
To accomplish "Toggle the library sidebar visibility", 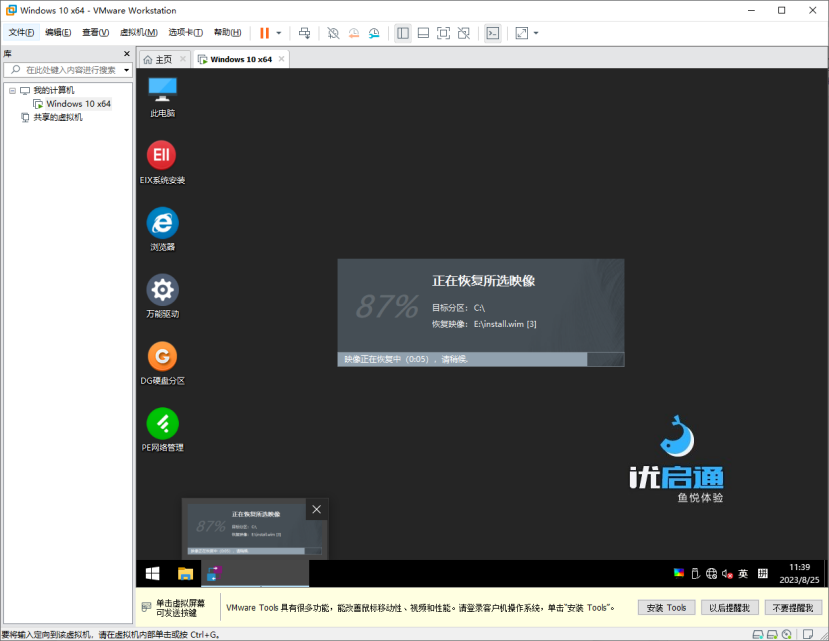I will (x=403, y=33).
